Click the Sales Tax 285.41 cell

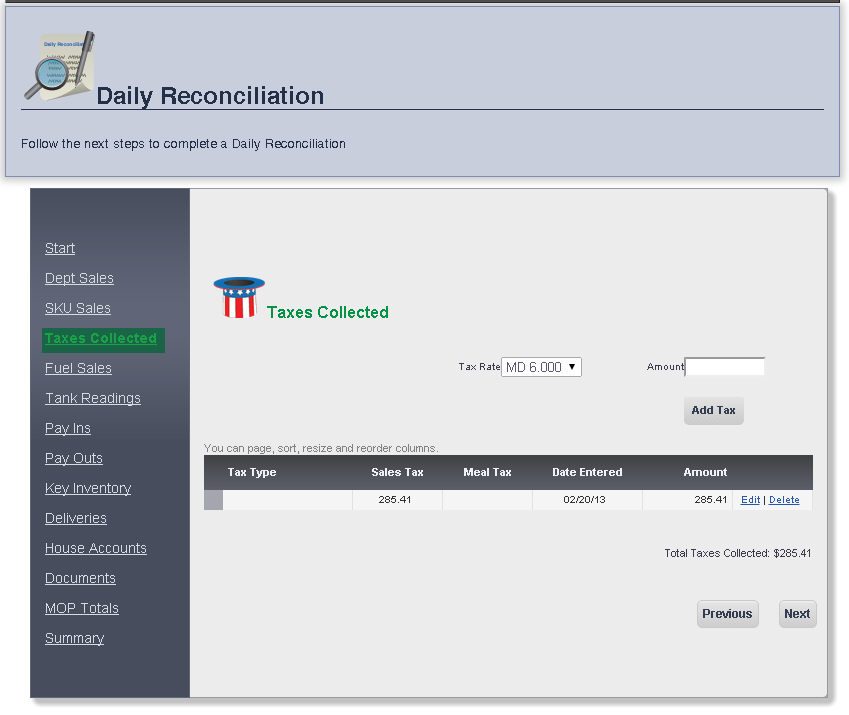397,500
